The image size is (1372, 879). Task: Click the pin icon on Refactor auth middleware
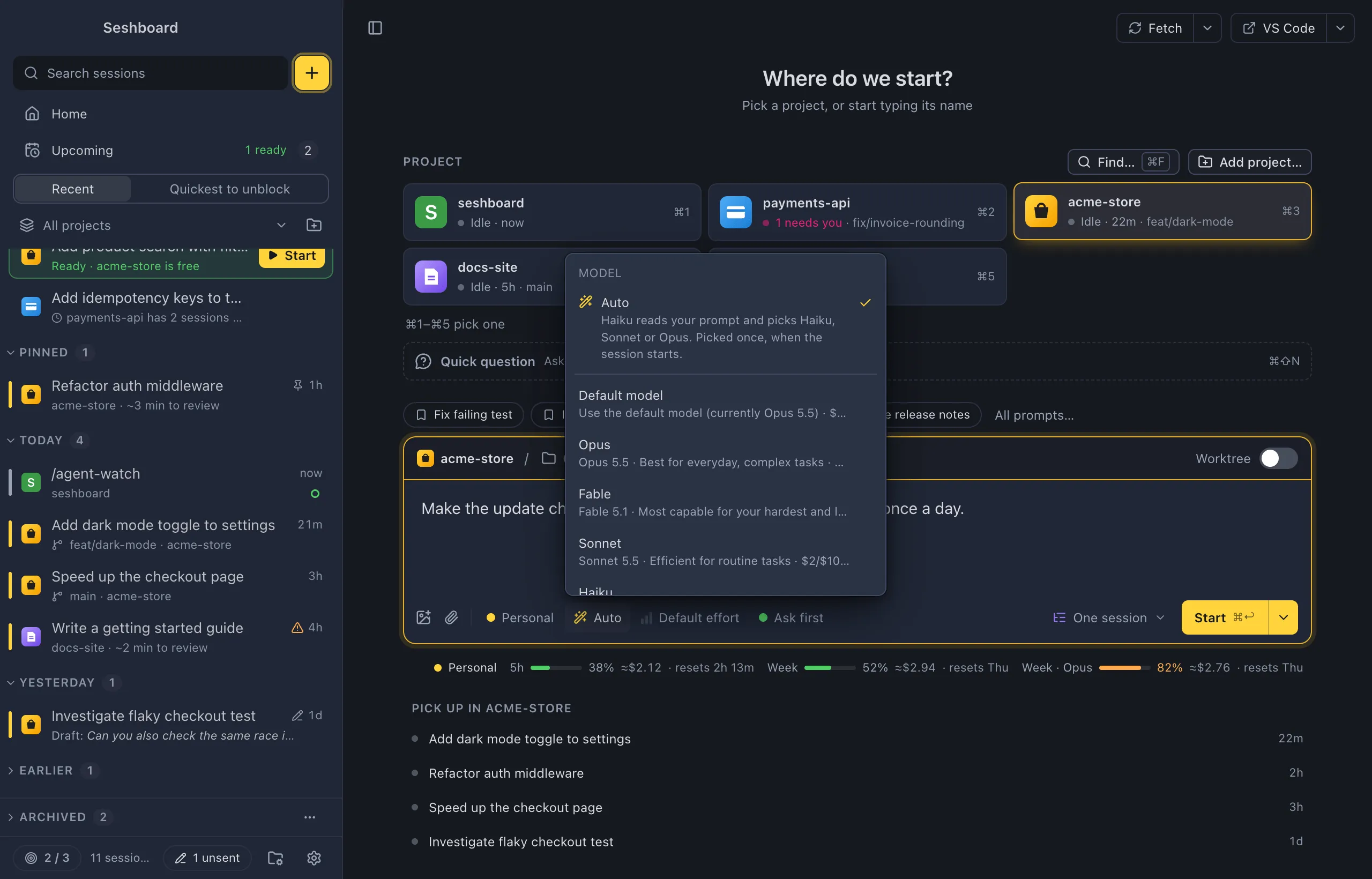pos(298,385)
